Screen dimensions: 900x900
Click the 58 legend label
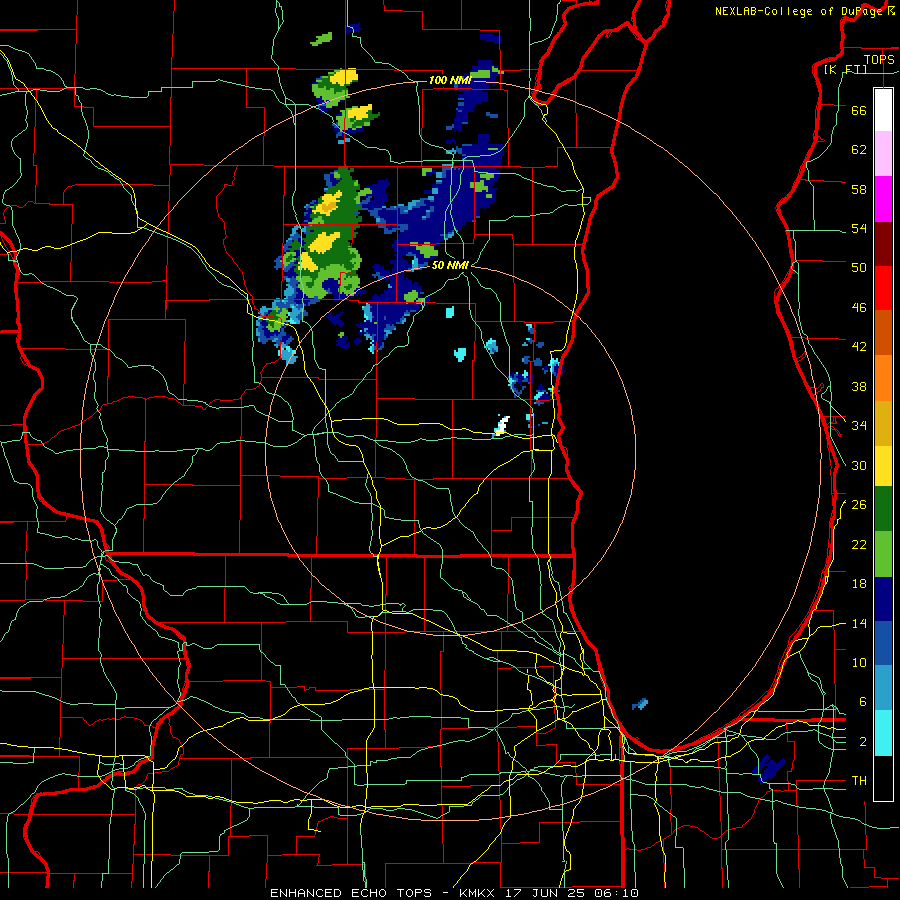coord(859,189)
